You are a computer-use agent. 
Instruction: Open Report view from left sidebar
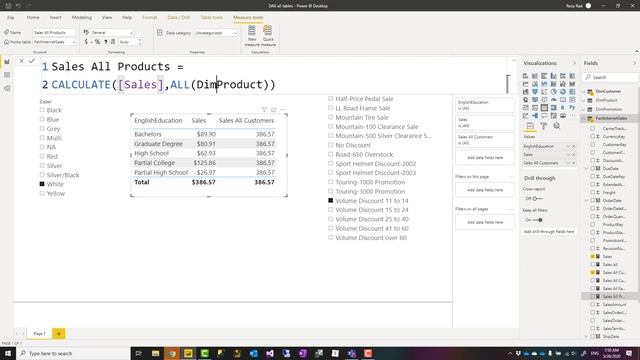tap(7, 62)
